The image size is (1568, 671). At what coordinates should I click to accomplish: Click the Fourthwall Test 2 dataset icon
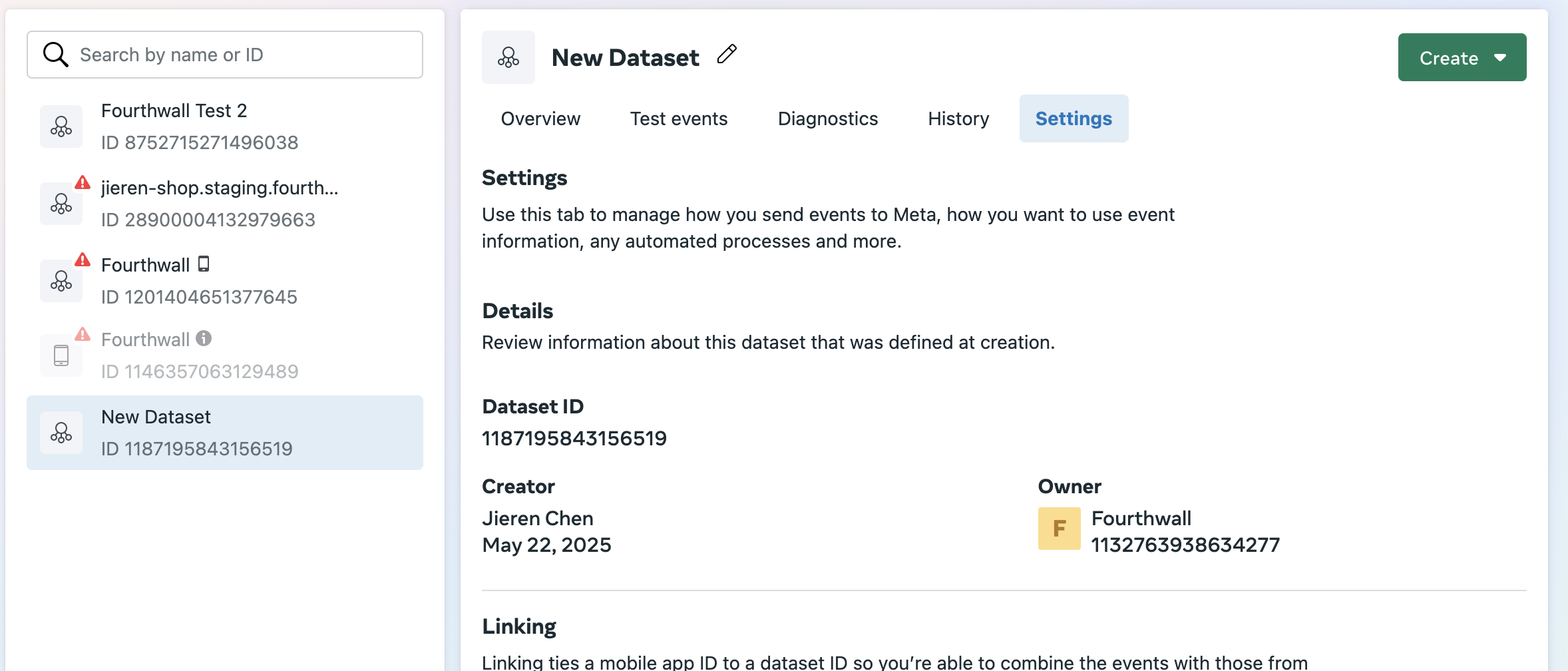61,126
